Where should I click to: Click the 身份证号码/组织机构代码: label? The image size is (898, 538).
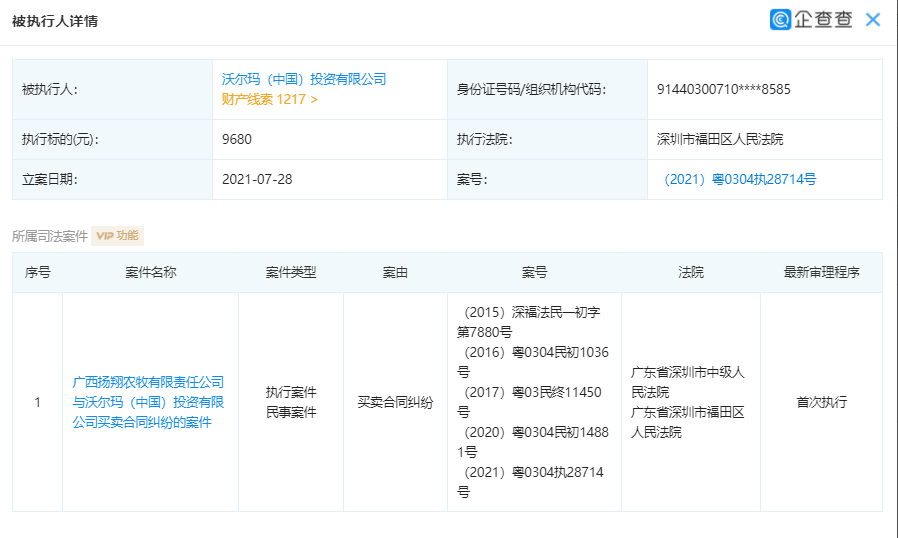[x=531, y=89]
